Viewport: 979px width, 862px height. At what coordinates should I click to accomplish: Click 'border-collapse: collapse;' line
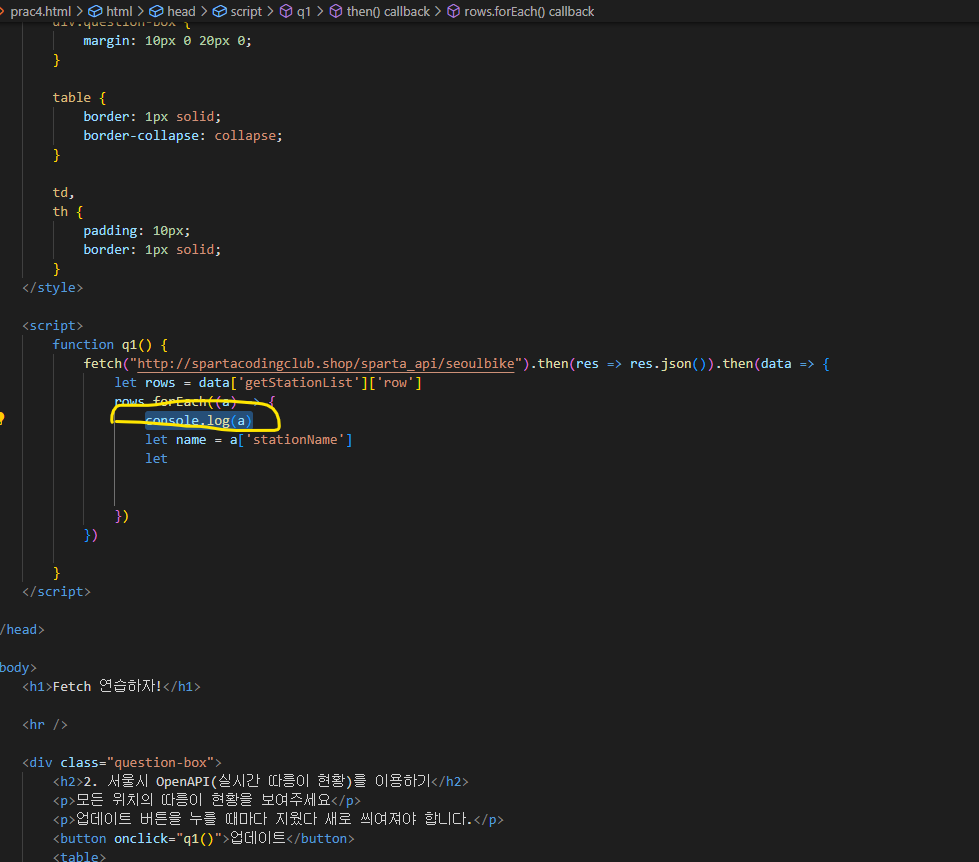183,135
